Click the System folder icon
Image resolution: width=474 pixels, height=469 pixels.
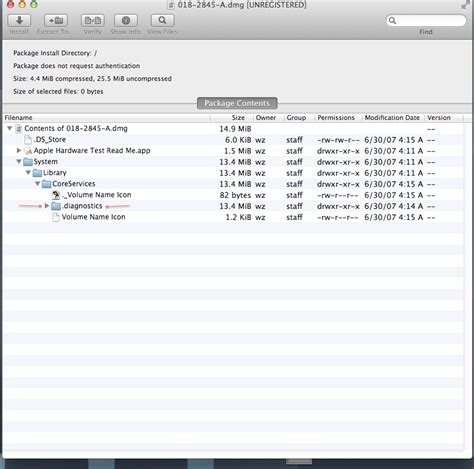point(28,162)
